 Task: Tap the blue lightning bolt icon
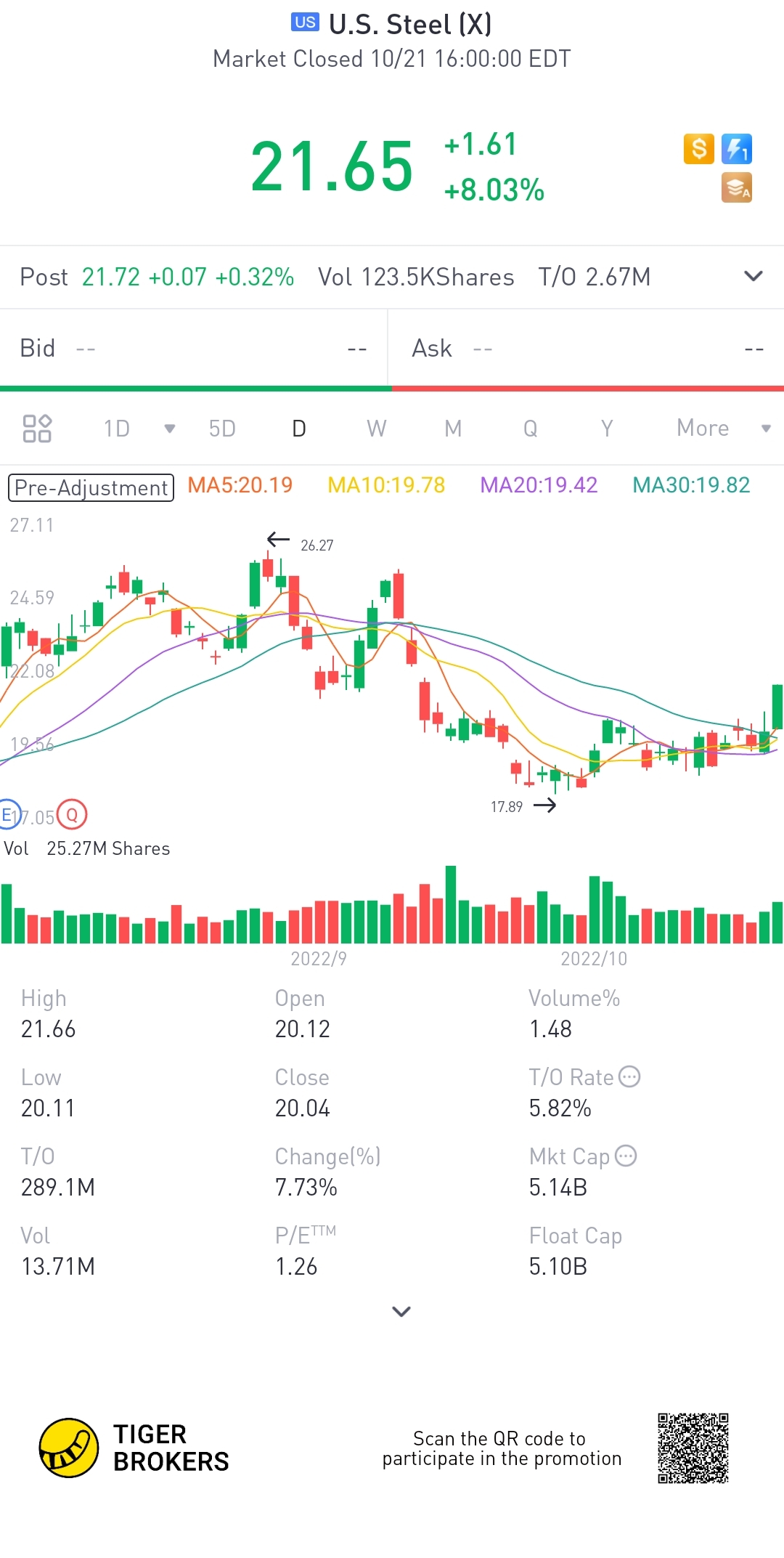pyautogui.click(x=737, y=149)
